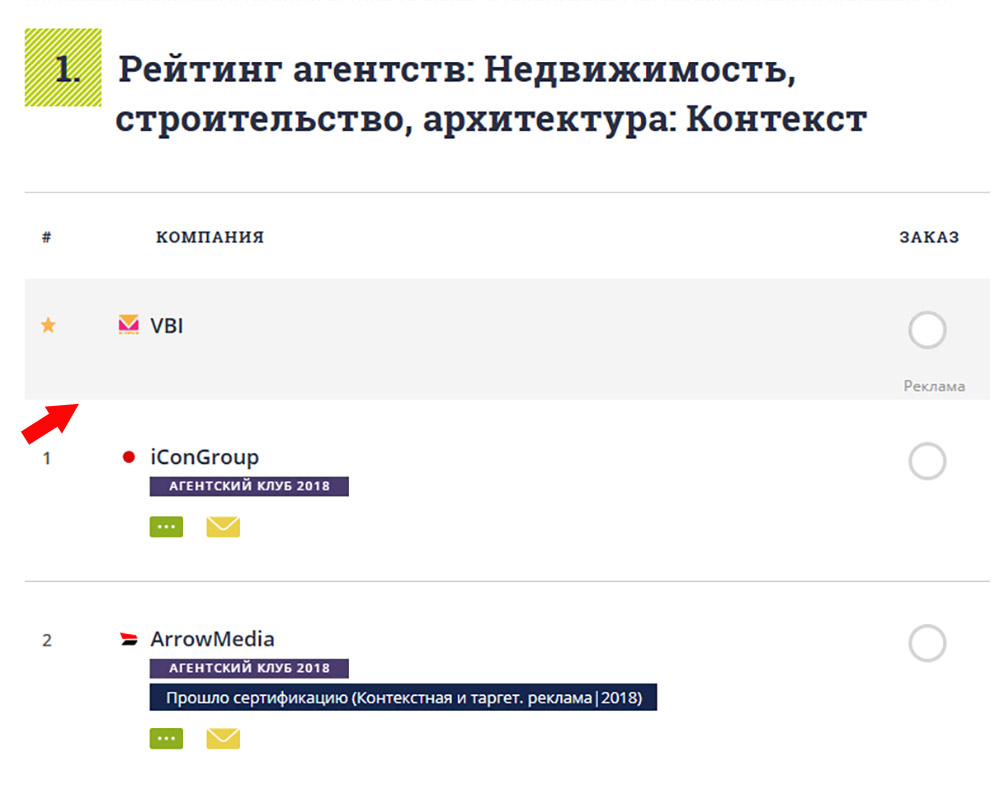Click the # column header
Image resolution: width=1000 pixels, height=785 pixels.
click(47, 237)
